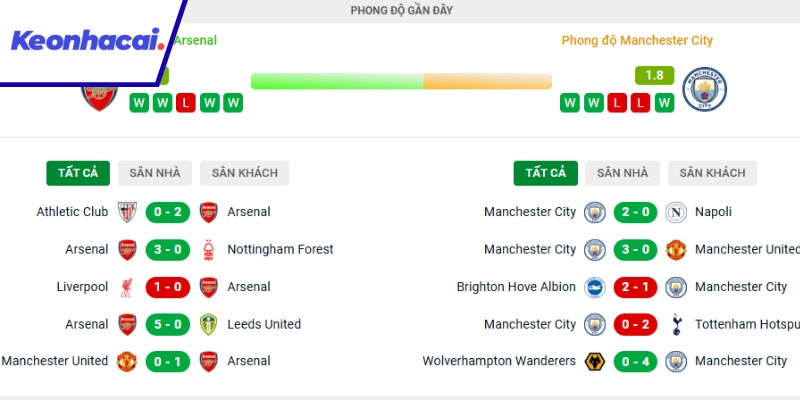Click the Athletic Club team badge
Image resolution: width=800 pixels, height=400 pixels.
[x=127, y=212]
